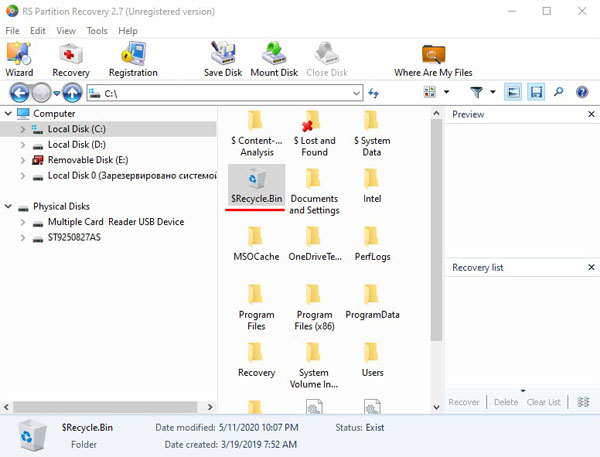600x457 pixels.
Task: Go up one folder level
Action: (72, 93)
